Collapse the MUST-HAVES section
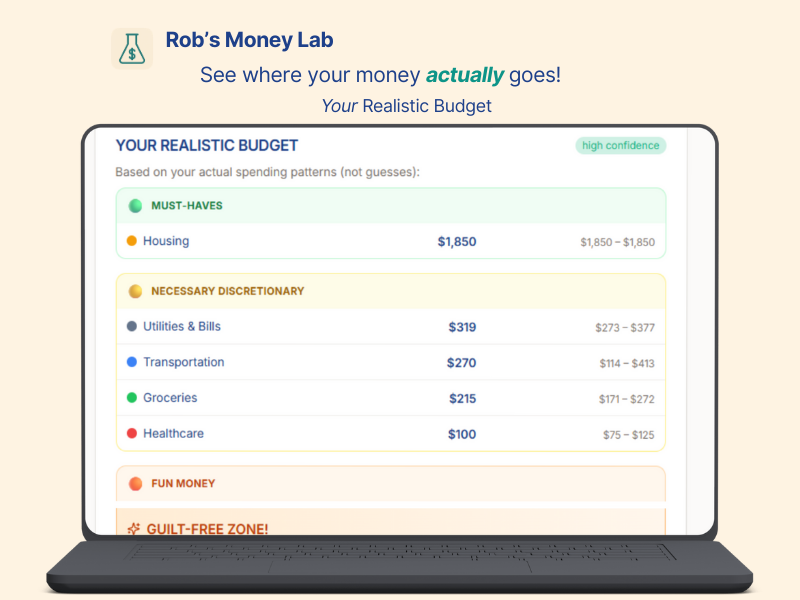800x600 pixels. (390, 205)
